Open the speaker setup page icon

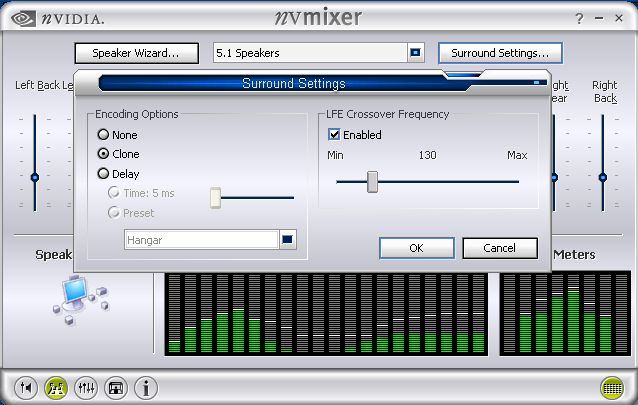56,388
